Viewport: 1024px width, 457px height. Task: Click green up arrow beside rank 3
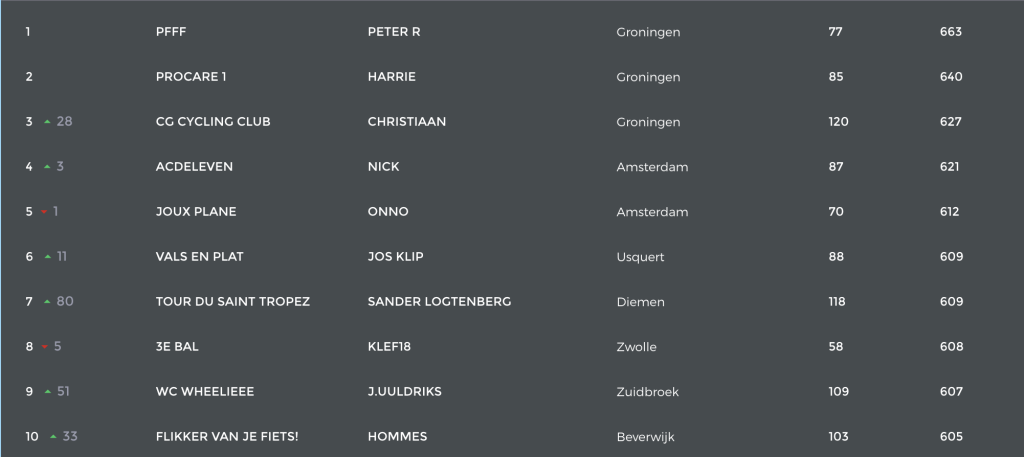tap(47, 122)
